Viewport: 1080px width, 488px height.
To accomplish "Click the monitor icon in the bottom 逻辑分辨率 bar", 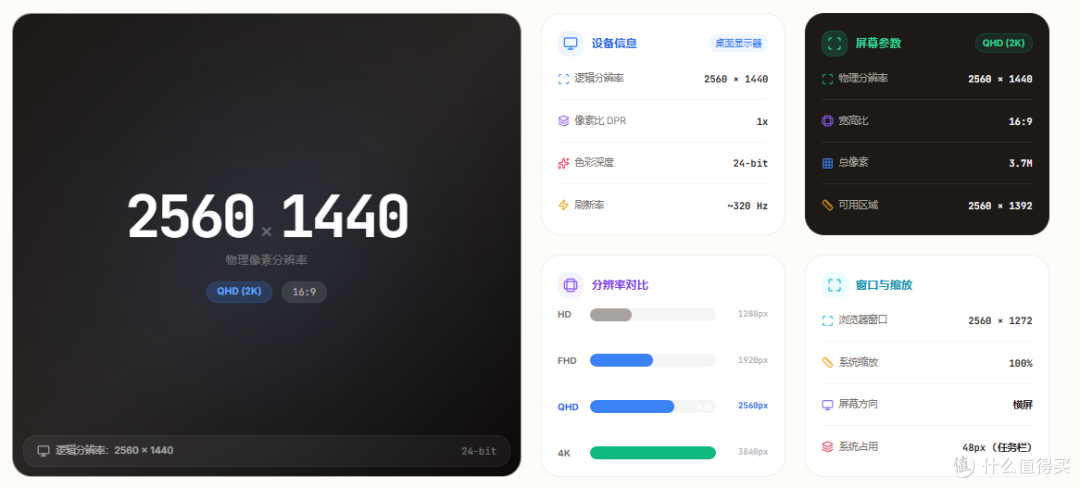I will click(43, 451).
